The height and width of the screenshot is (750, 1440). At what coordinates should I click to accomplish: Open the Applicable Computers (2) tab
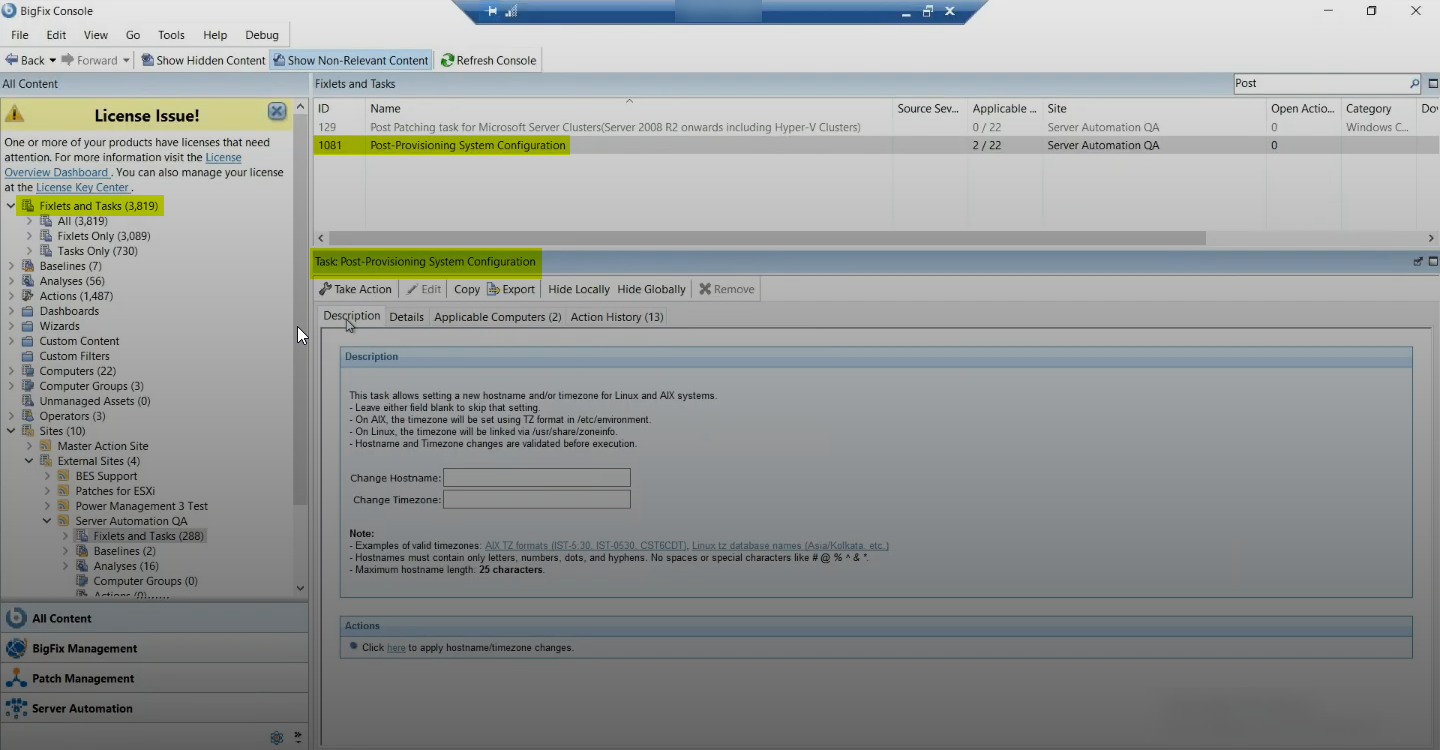coord(497,317)
